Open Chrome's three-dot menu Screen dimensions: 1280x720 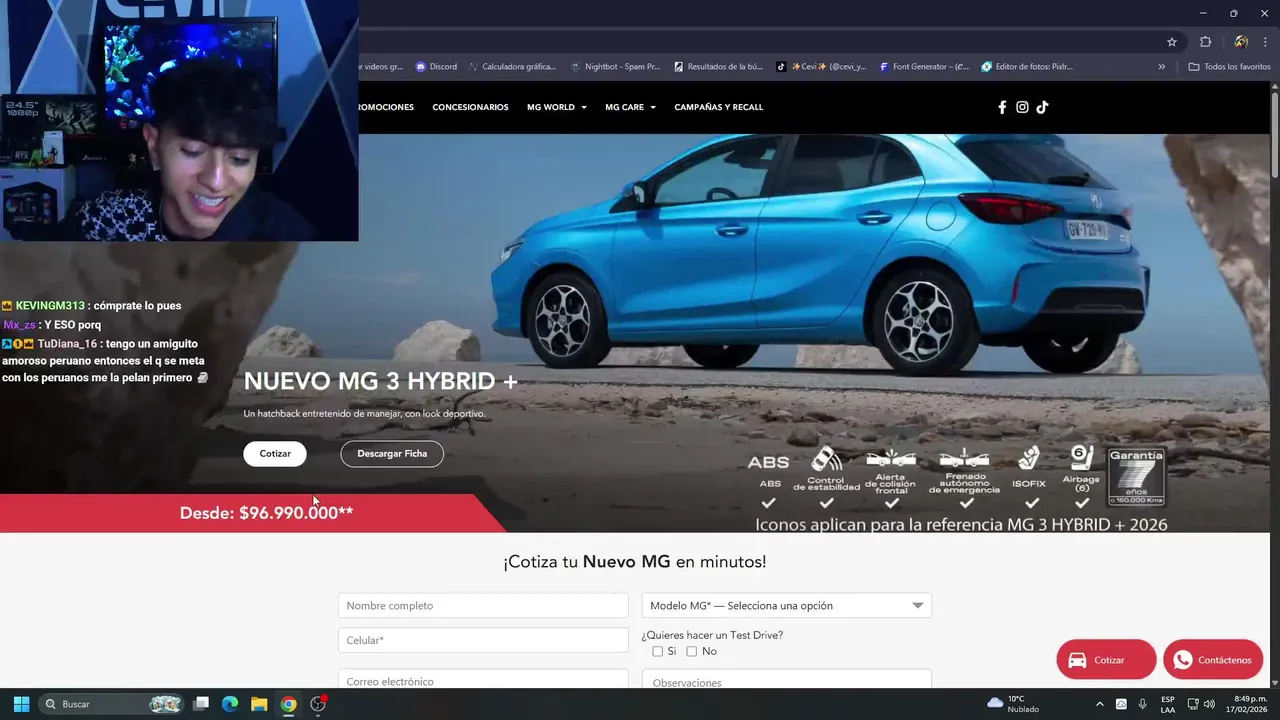click(1264, 42)
